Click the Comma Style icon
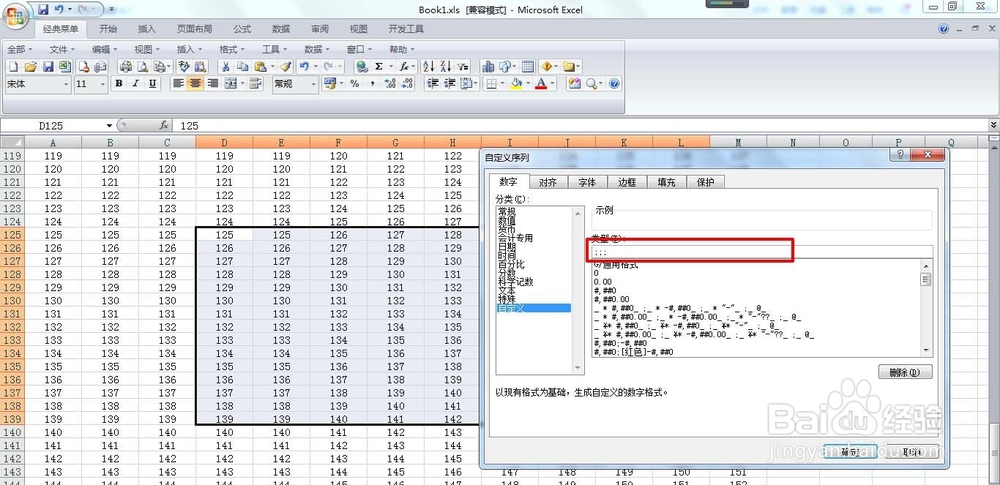This screenshot has width=1000, height=485. pos(372,84)
